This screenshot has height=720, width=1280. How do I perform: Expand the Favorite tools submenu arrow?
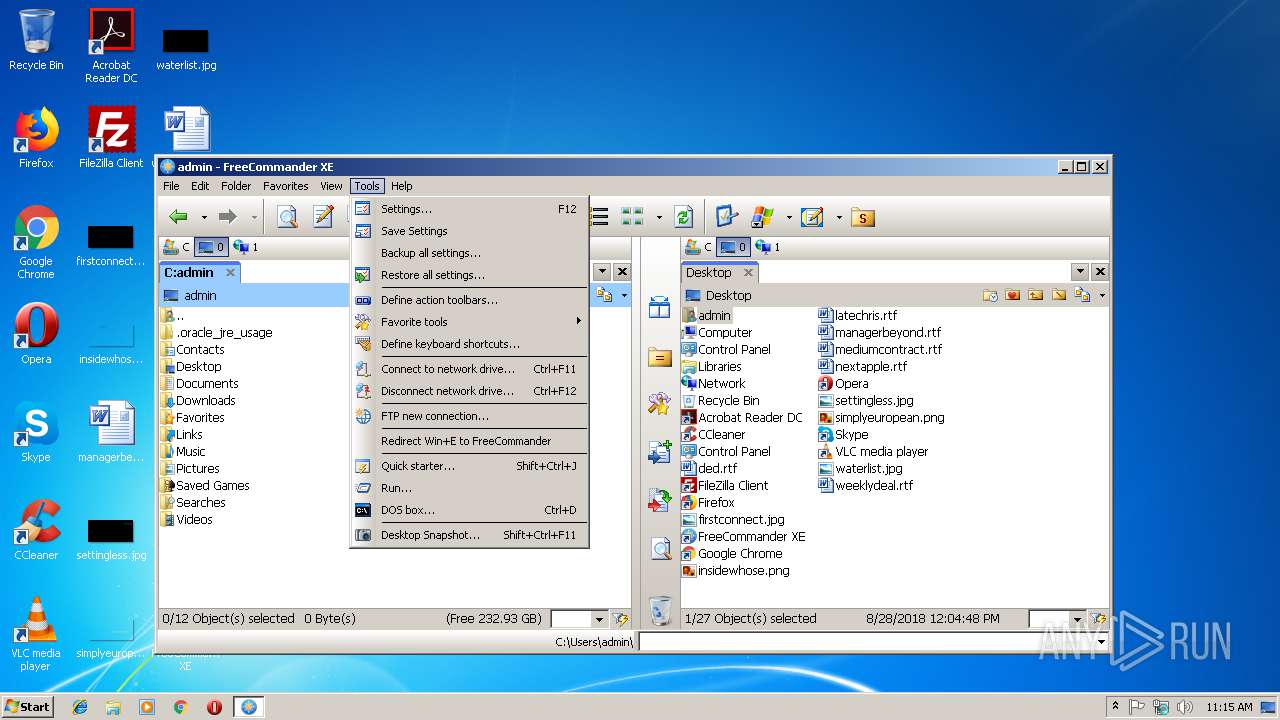point(578,322)
